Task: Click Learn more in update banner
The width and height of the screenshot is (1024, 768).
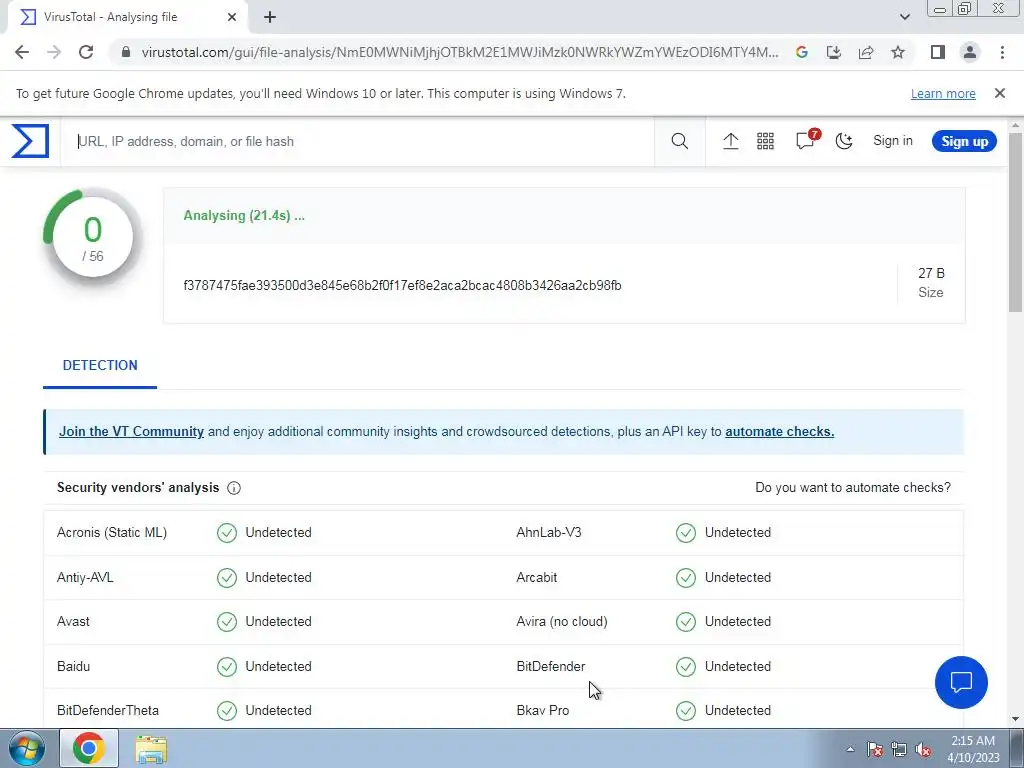Action: [943, 93]
